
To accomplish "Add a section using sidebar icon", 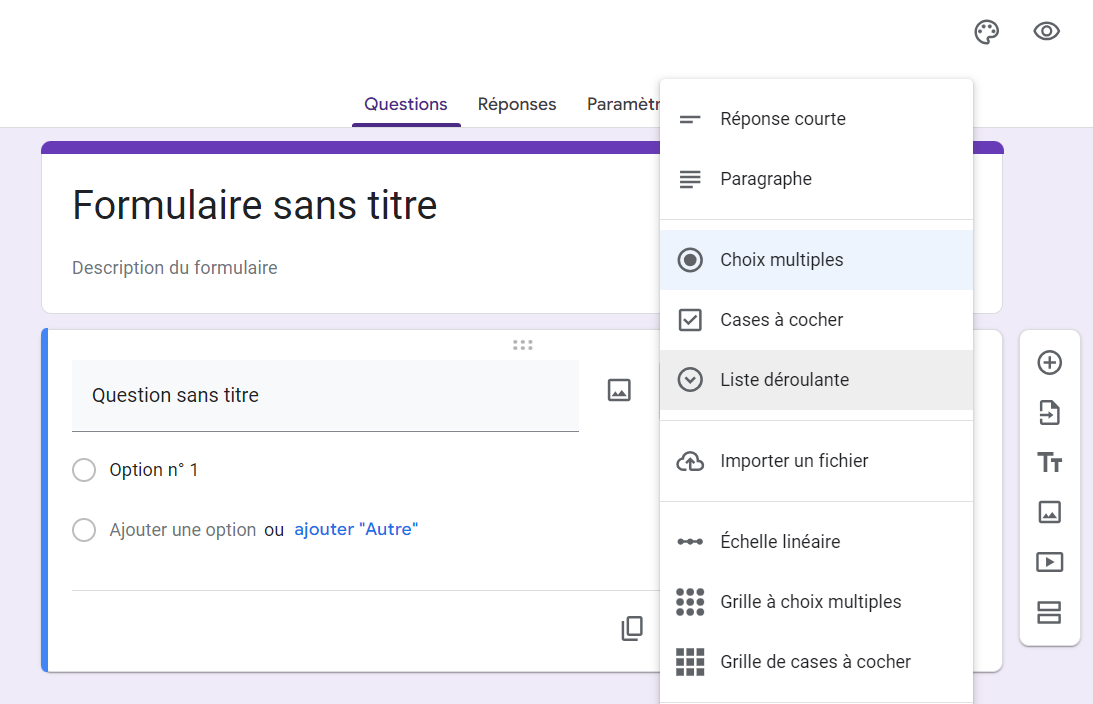I will point(1049,612).
